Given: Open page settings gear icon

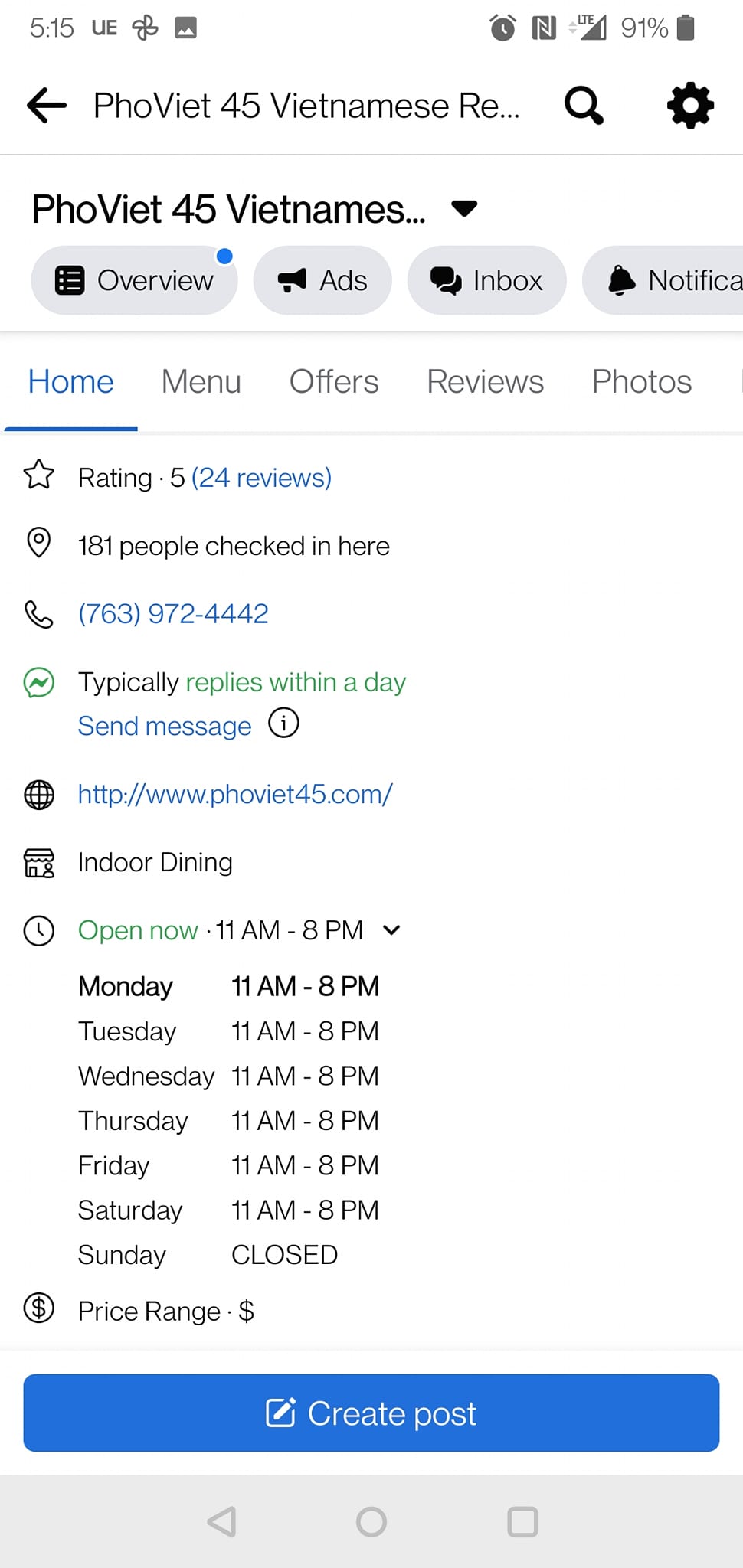Looking at the screenshot, I should point(690,105).
